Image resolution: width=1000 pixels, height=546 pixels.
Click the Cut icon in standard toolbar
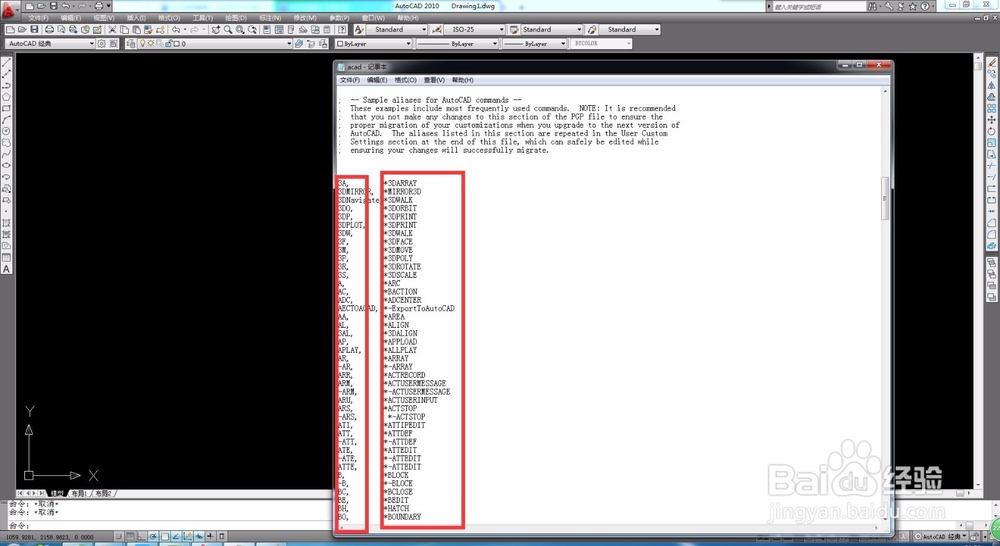[112, 29]
